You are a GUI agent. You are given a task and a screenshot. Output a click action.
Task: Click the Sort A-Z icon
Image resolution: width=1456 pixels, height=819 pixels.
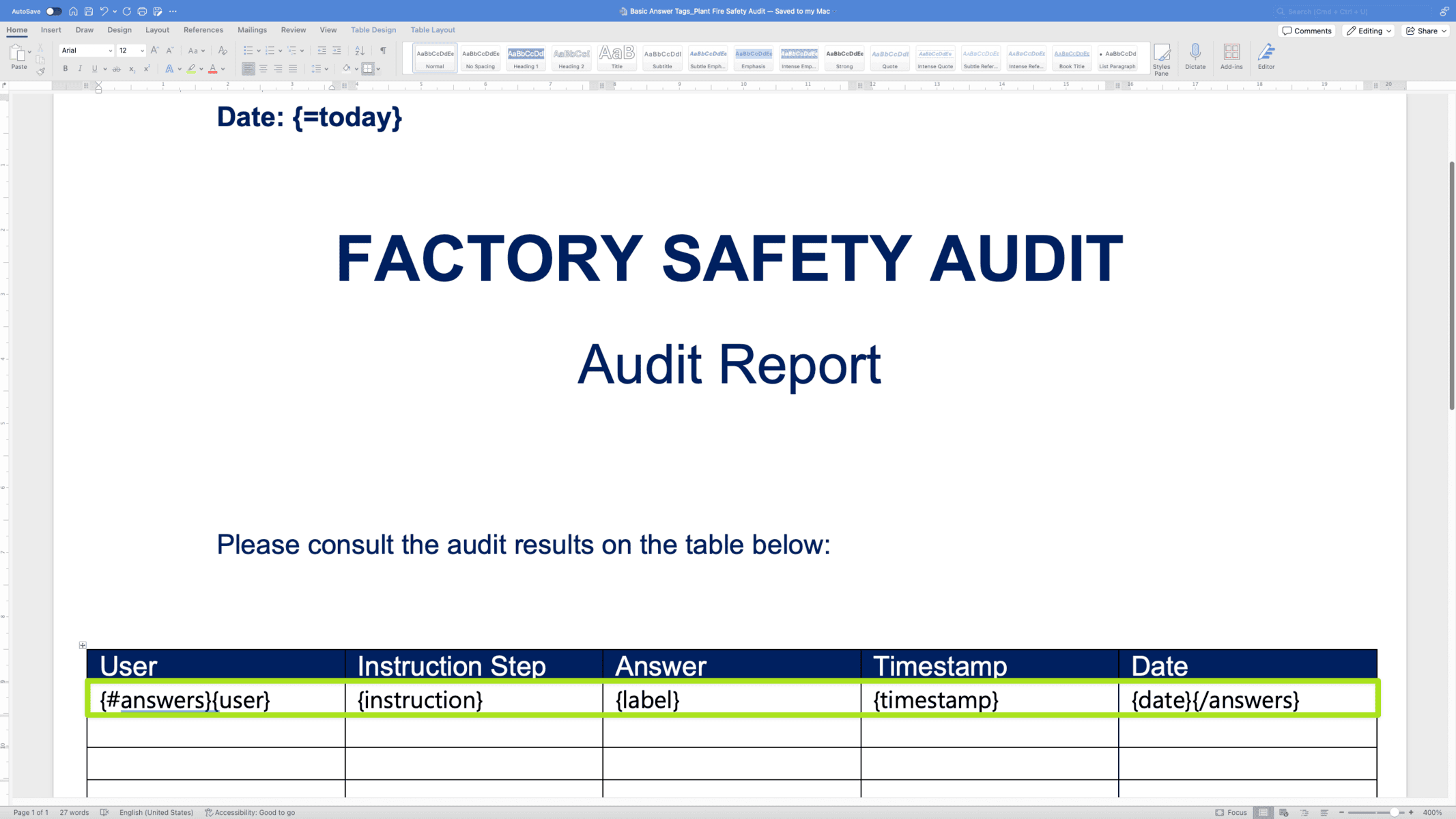(x=360, y=51)
